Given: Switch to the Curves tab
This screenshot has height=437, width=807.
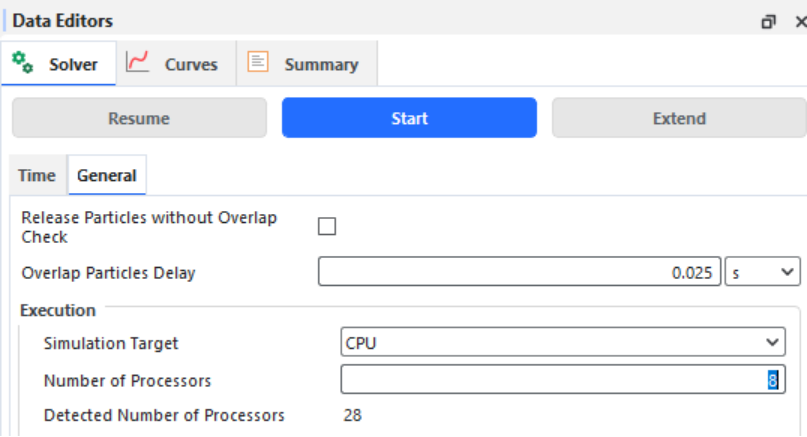Looking at the screenshot, I should pos(176,63).
